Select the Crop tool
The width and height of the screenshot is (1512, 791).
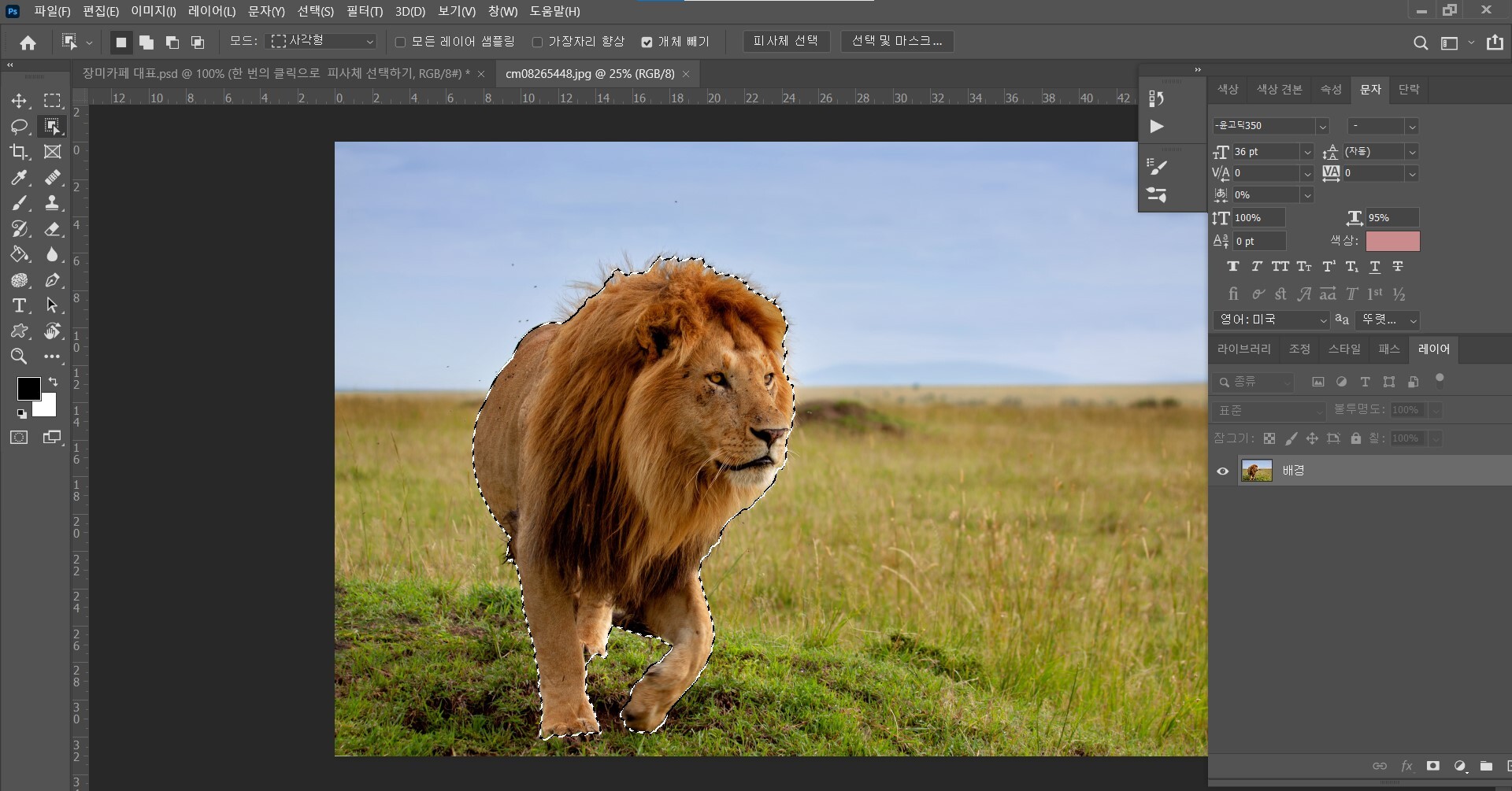click(x=19, y=152)
